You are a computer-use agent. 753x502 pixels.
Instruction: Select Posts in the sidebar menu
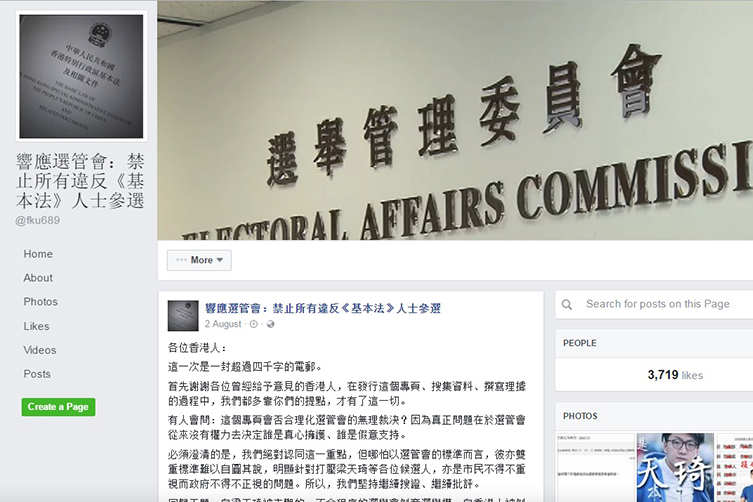click(x=37, y=374)
